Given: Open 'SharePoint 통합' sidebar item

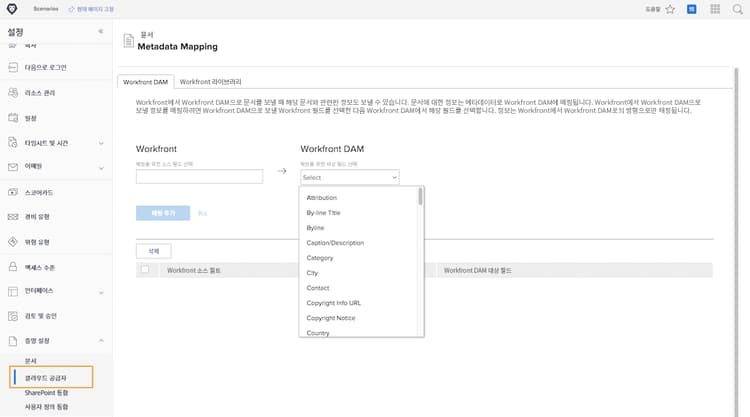Looking at the screenshot, I should coord(46,393).
